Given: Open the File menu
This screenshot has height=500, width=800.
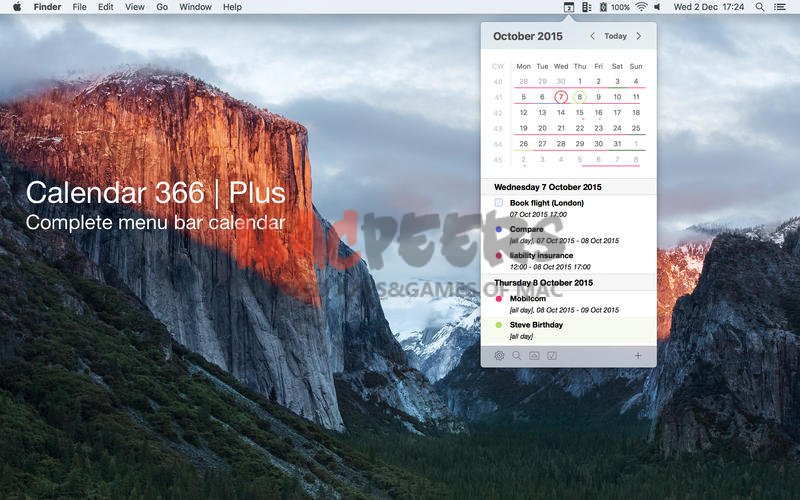Looking at the screenshot, I should [x=79, y=7].
